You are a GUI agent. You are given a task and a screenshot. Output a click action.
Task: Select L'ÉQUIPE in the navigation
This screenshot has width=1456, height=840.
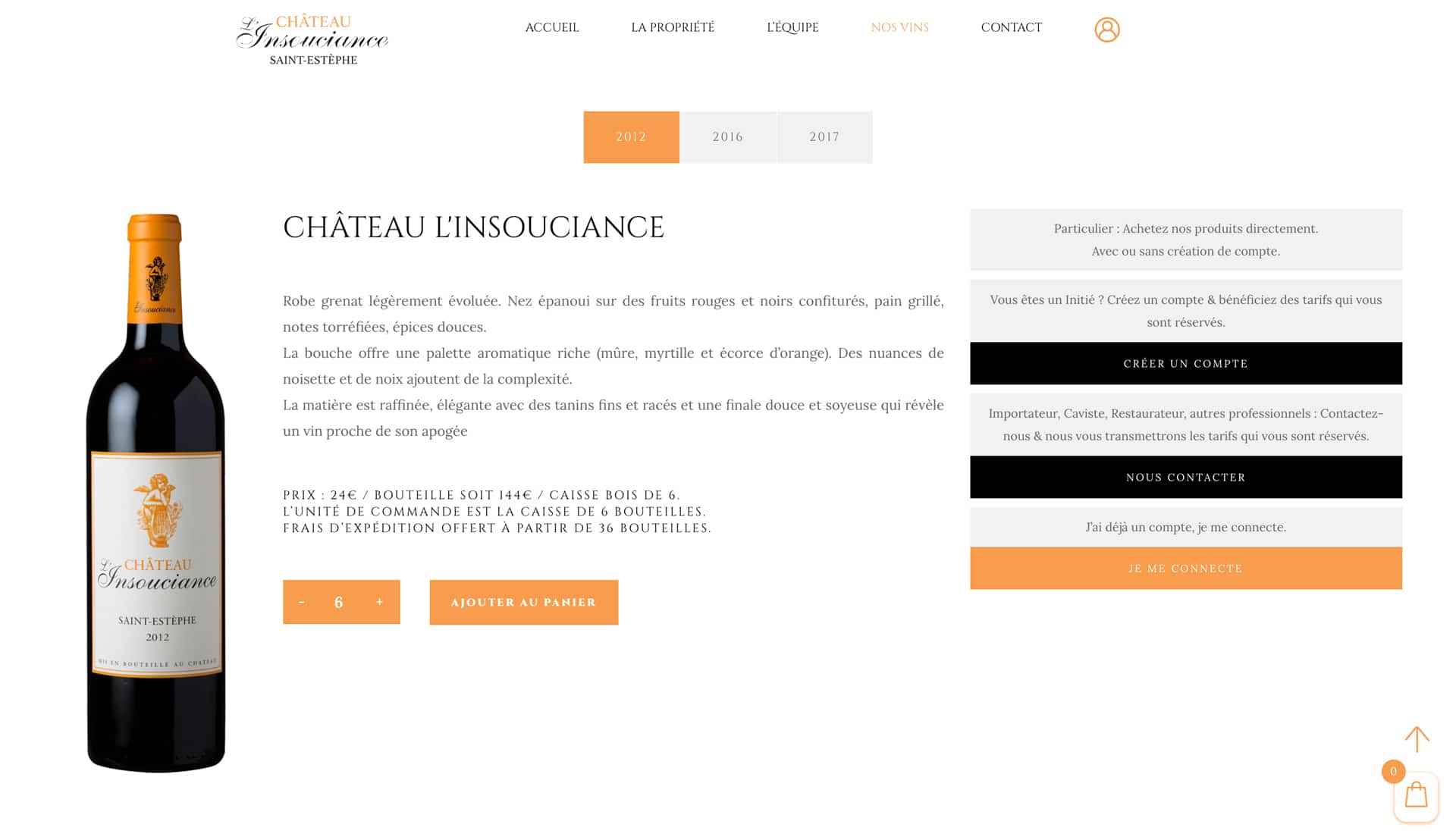(793, 27)
